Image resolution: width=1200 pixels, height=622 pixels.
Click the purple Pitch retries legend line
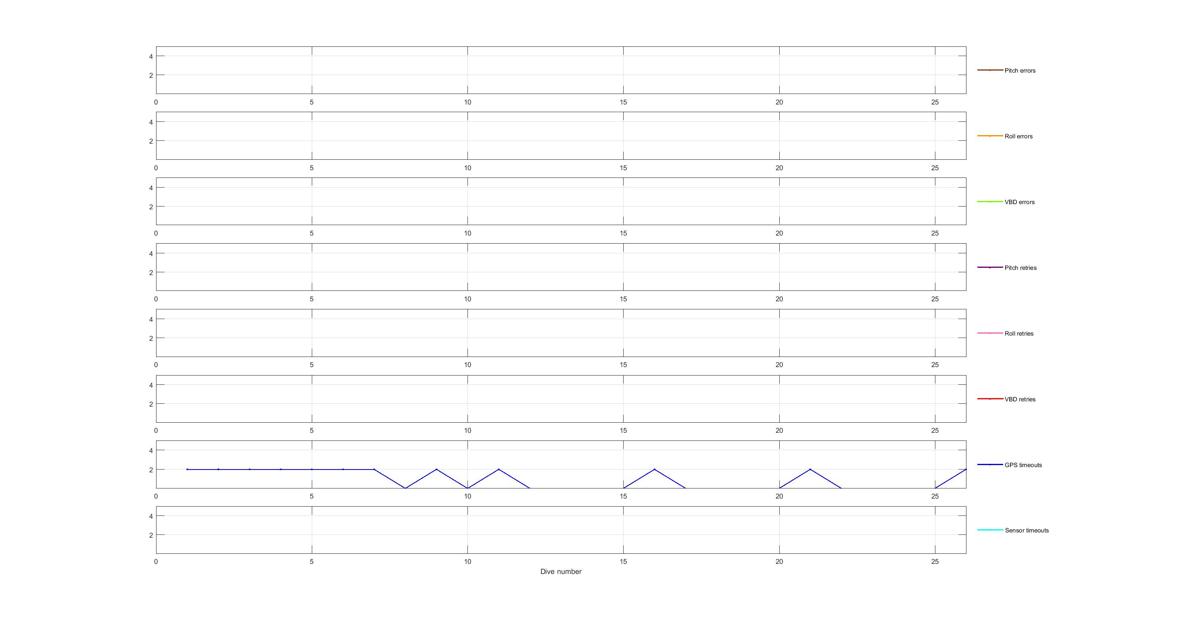(x=990, y=267)
